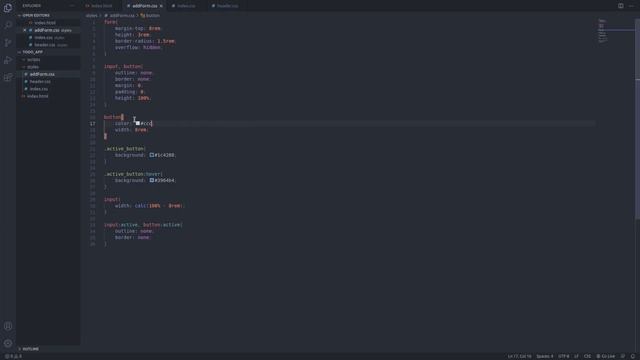Open color picker for .active_button:hover background swatch
This screenshot has width=640, height=360.
click(x=151, y=180)
